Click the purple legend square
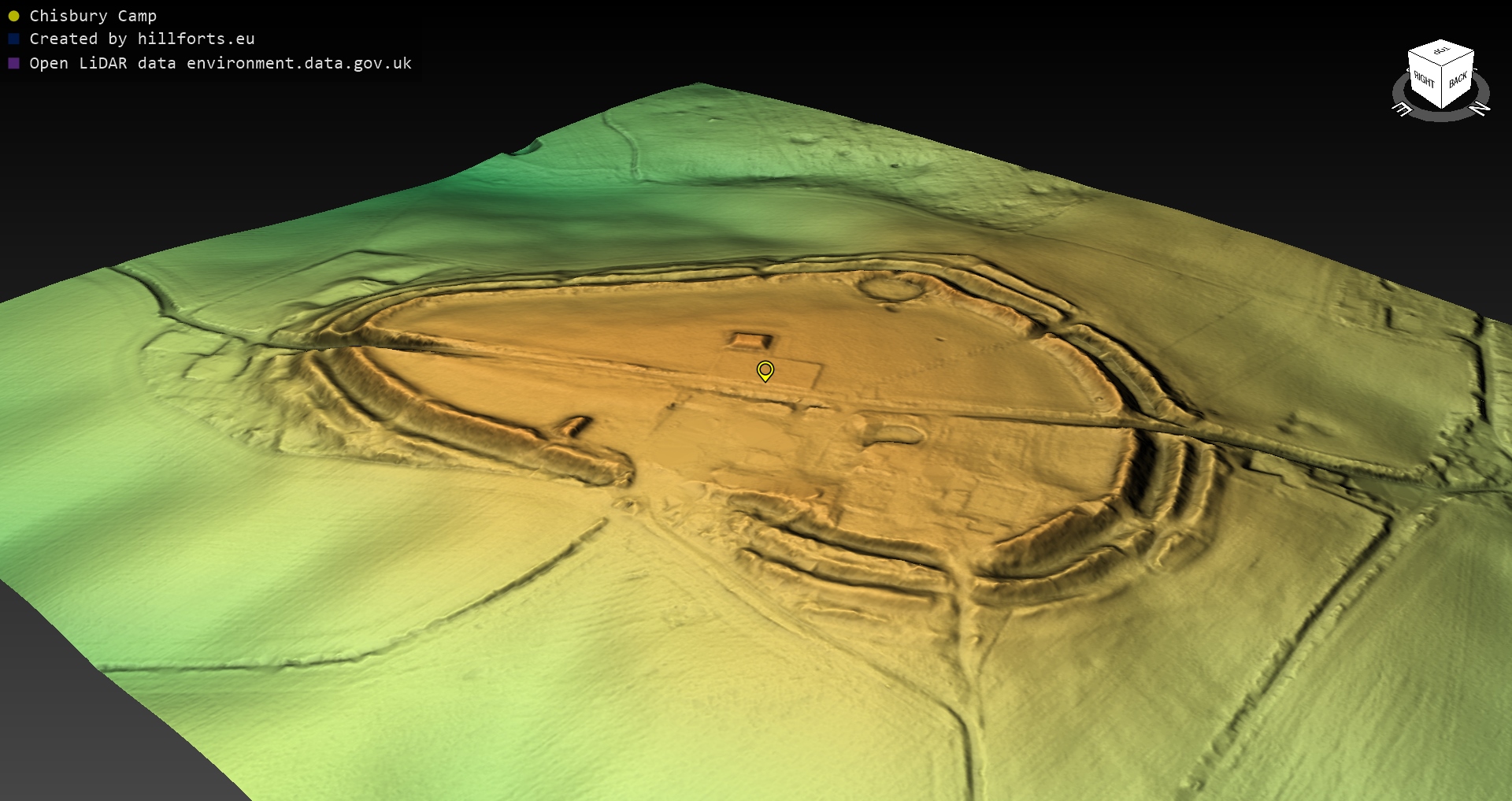Image resolution: width=1512 pixels, height=801 pixels. [13, 63]
